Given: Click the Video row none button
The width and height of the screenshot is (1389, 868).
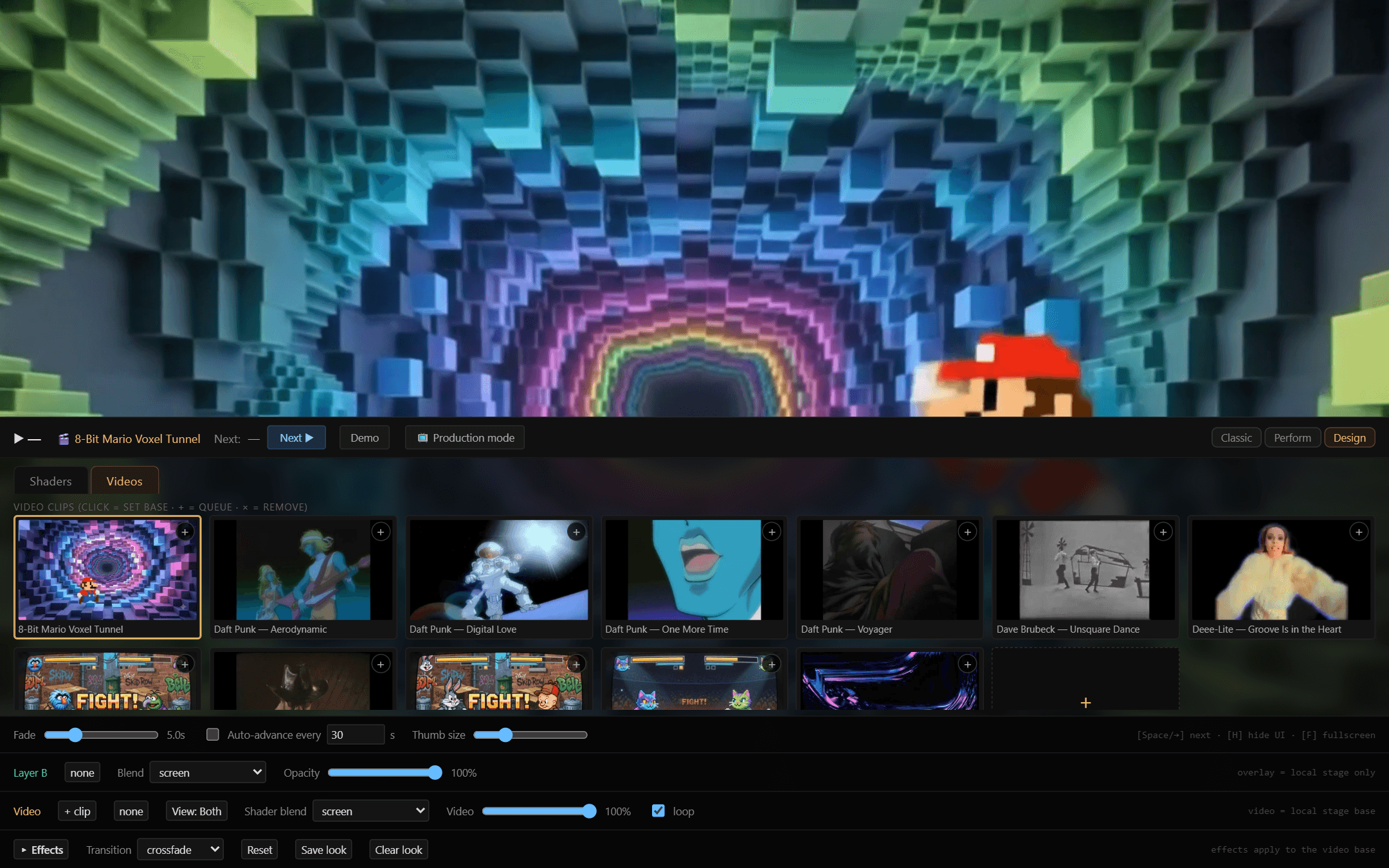Looking at the screenshot, I should pyautogui.click(x=131, y=811).
